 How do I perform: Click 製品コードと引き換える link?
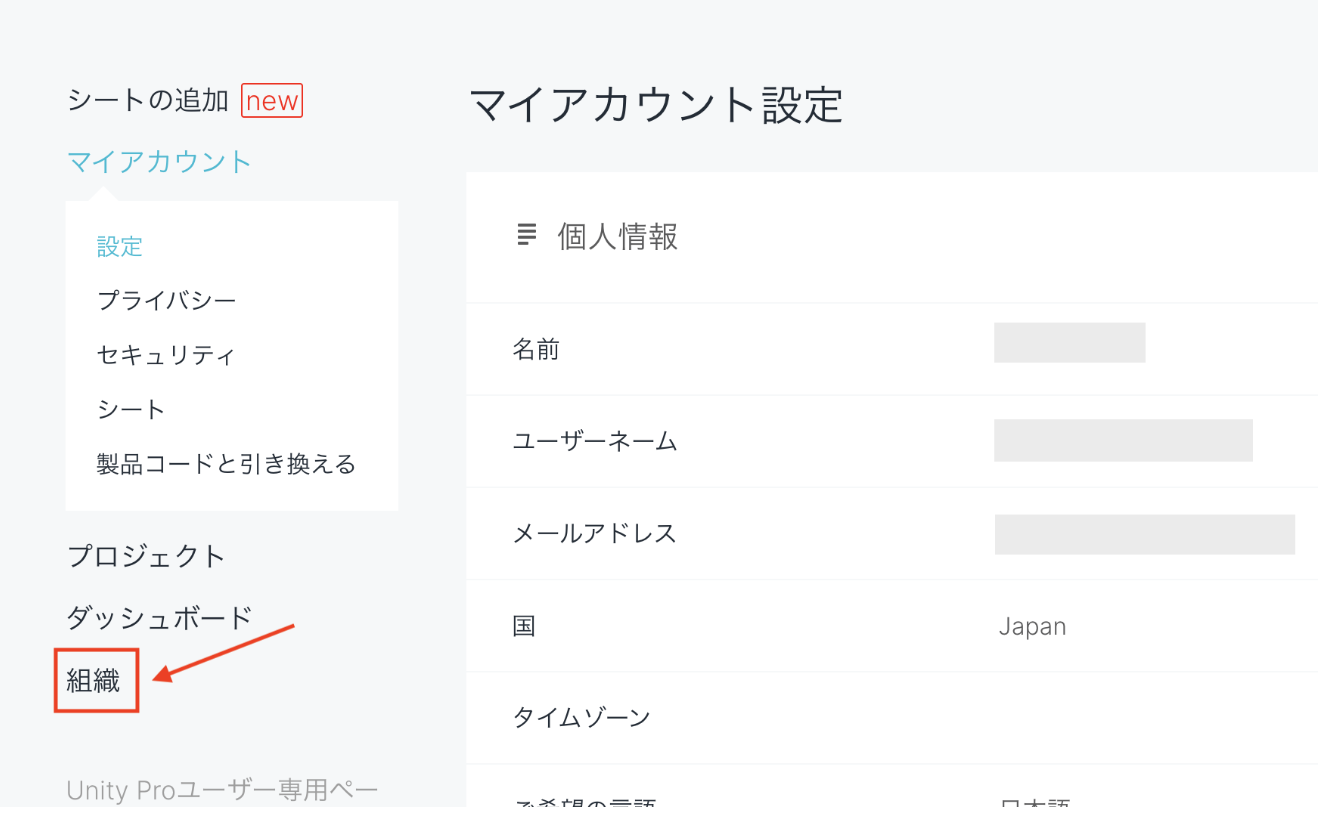point(226,464)
